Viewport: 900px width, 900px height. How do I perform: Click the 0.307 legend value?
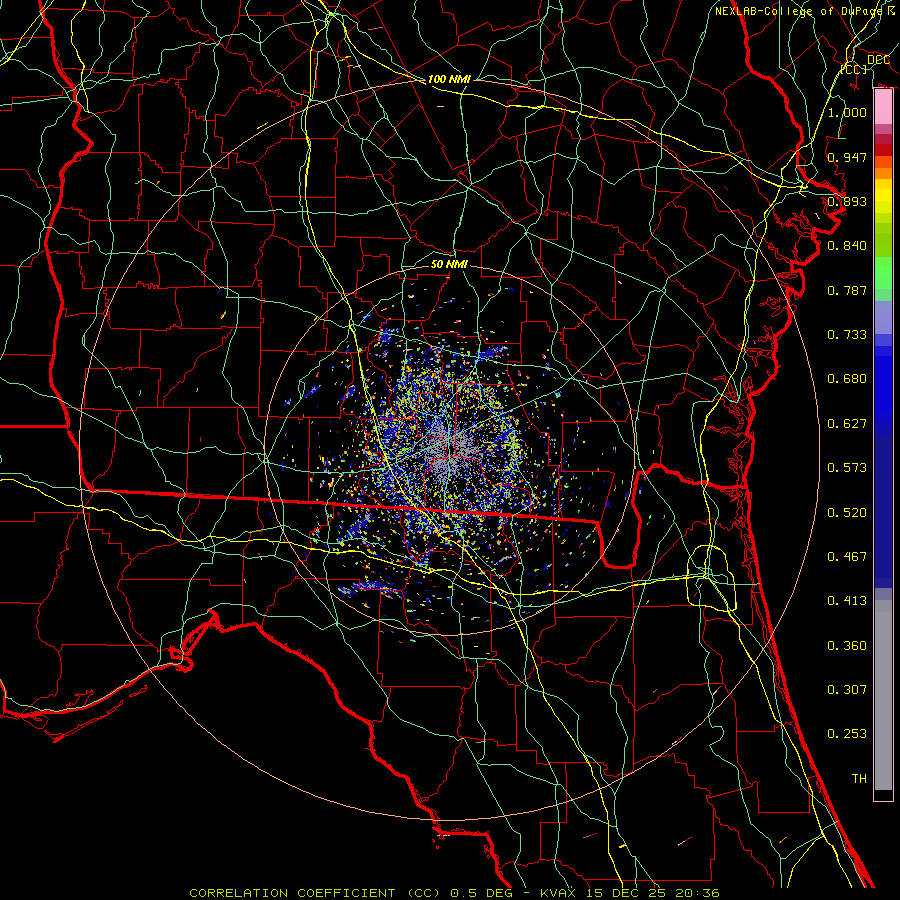point(847,690)
